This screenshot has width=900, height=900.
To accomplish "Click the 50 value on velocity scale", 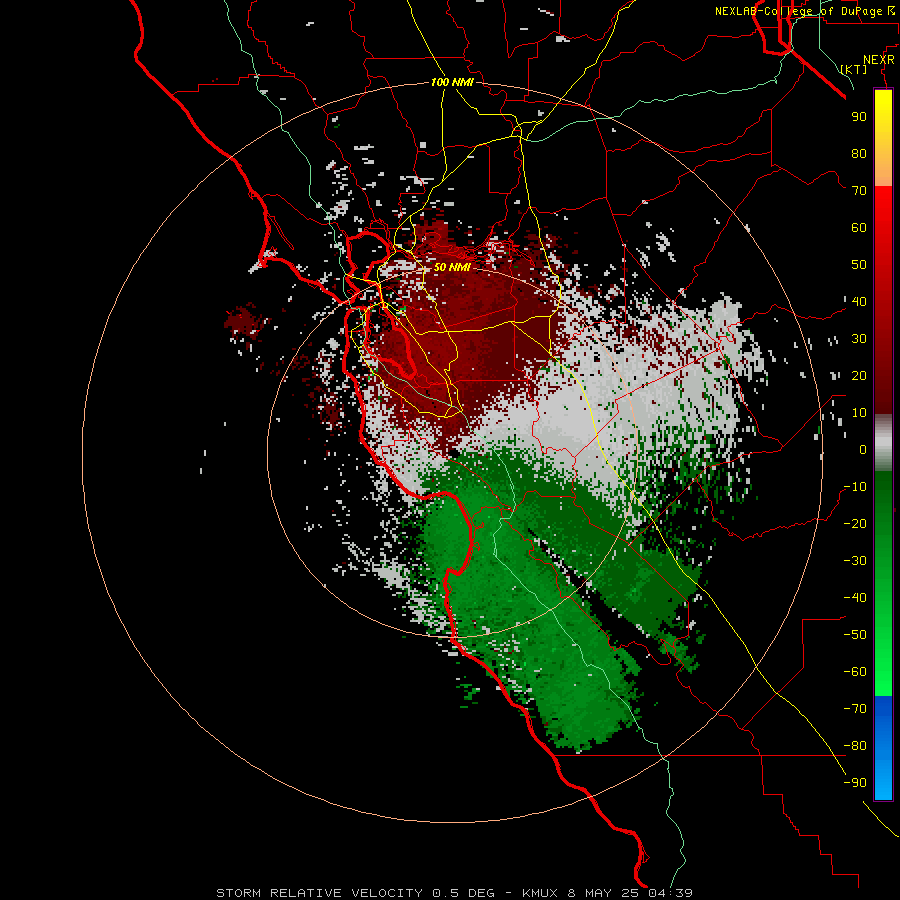I will click(859, 265).
